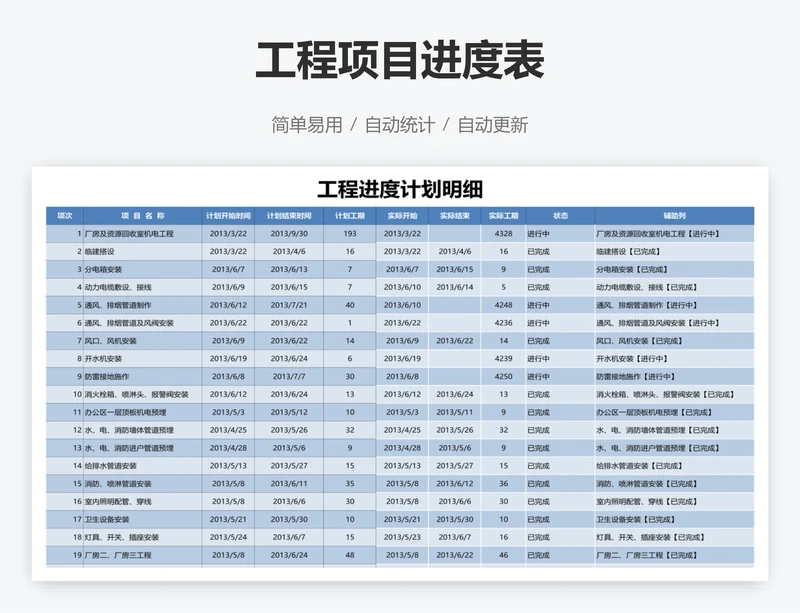Select the 计划结束时间 column header
This screenshot has height=613, width=800.
289,216
